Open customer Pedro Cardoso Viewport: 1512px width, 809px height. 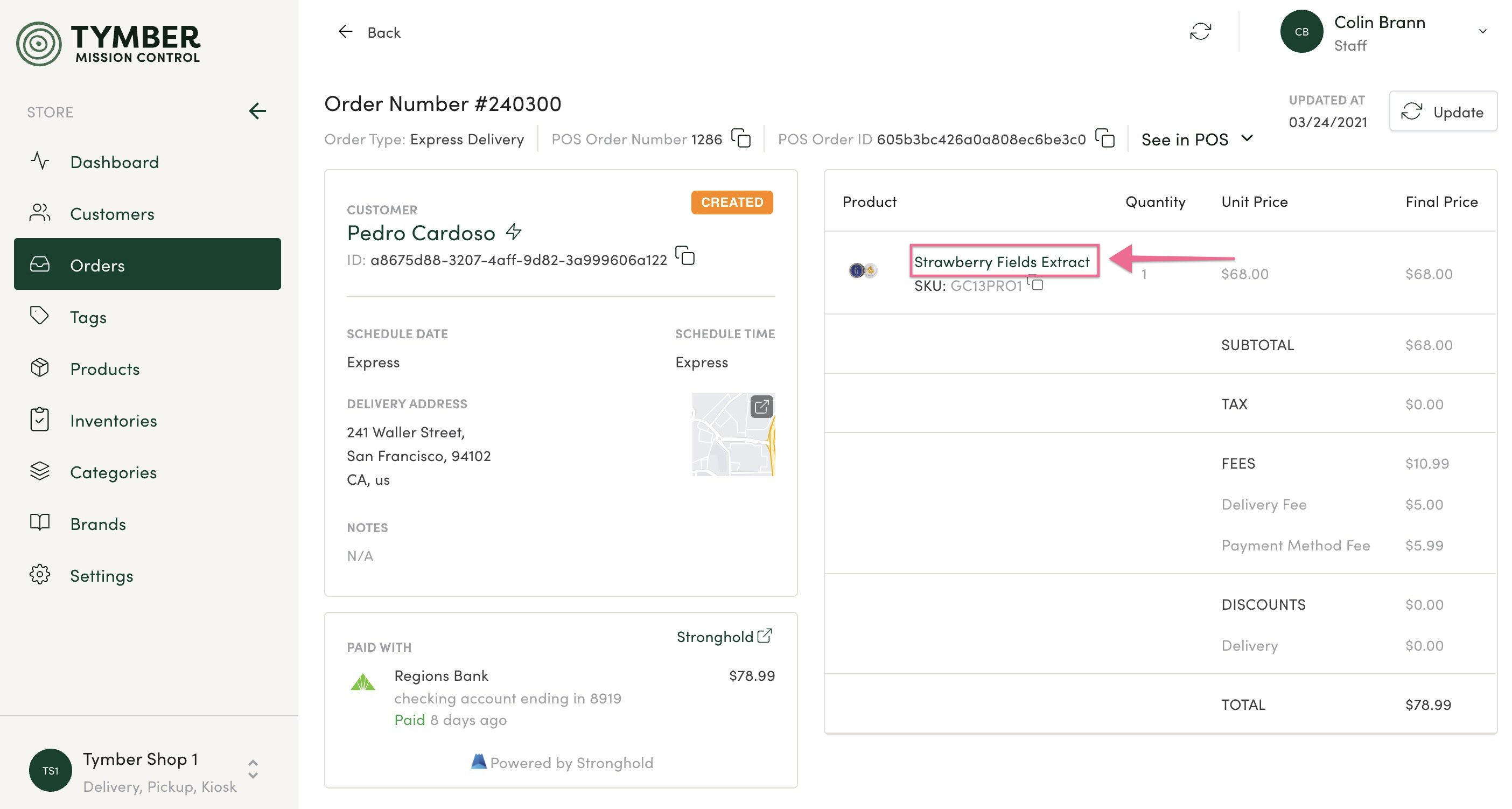click(421, 233)
